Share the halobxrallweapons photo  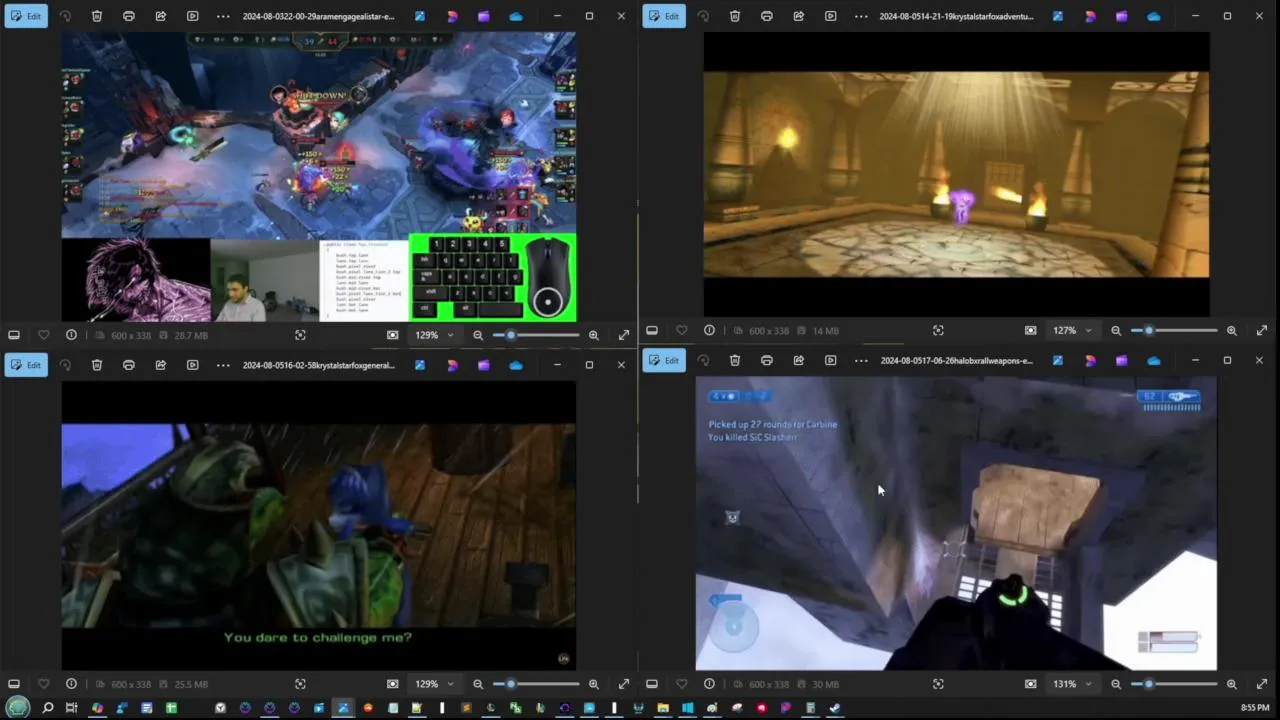point(799,360)
